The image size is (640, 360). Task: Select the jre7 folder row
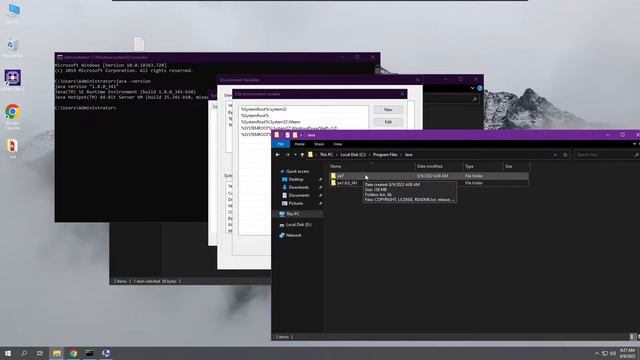pos(429,176)
